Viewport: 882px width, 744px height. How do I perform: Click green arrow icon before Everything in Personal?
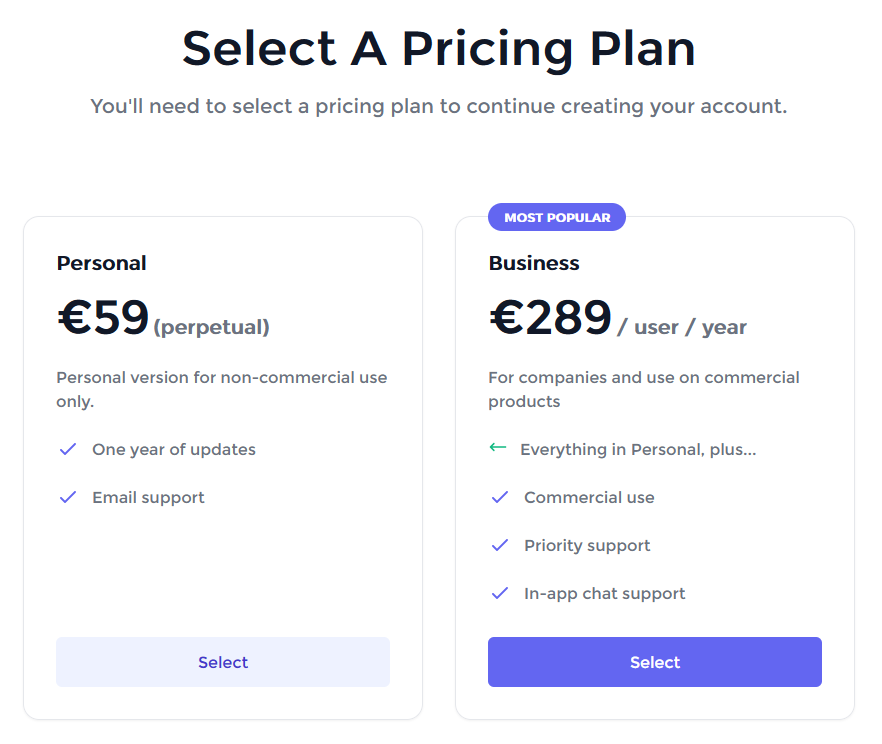[498, 448]
